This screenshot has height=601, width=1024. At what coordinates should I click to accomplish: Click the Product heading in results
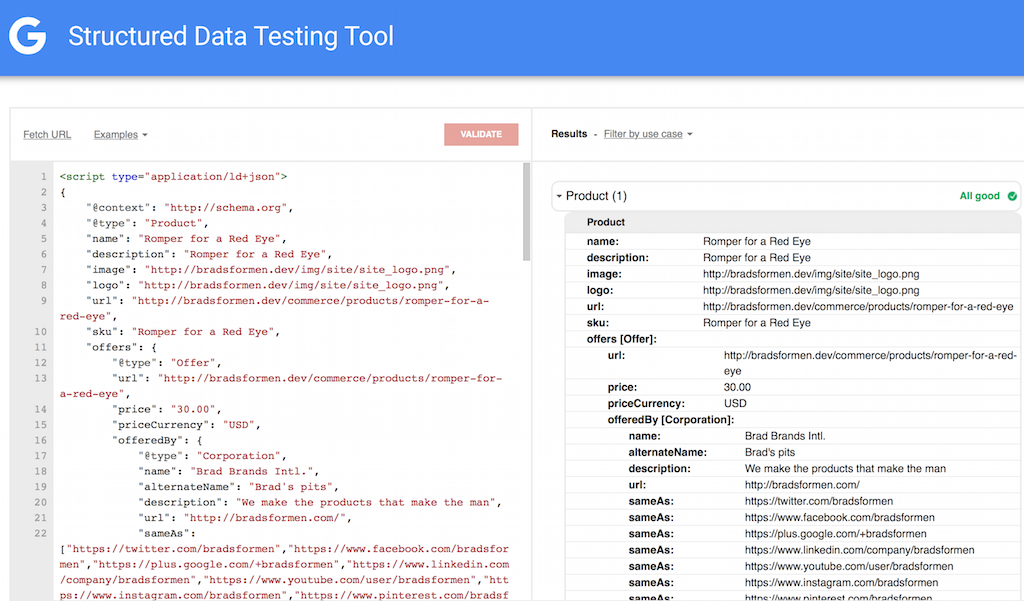pos(605,222)
